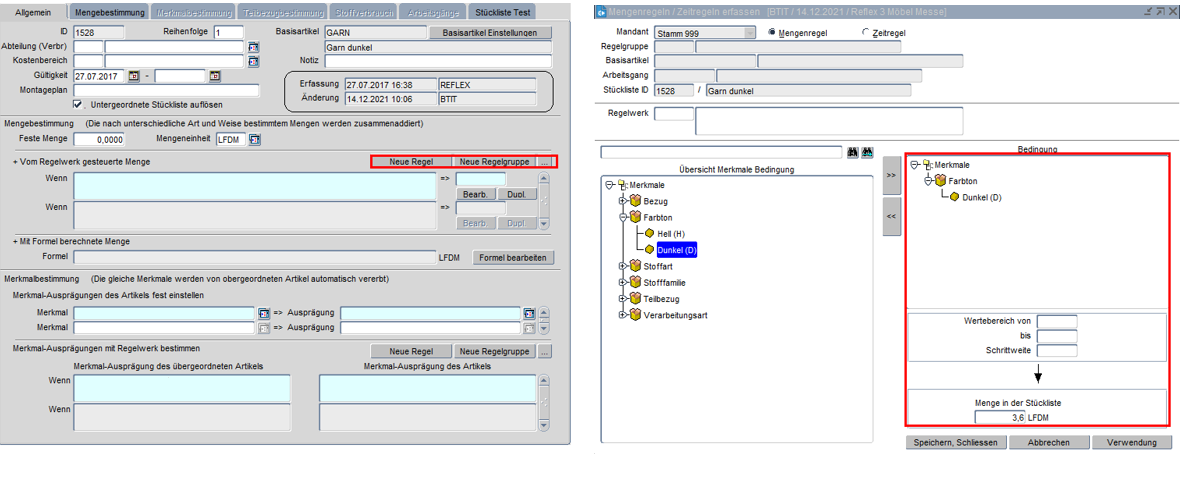Click first binoculars search icon
The width and height of the screenshot is (1184, 477).
pyautogui.click(x=853, y=152)
